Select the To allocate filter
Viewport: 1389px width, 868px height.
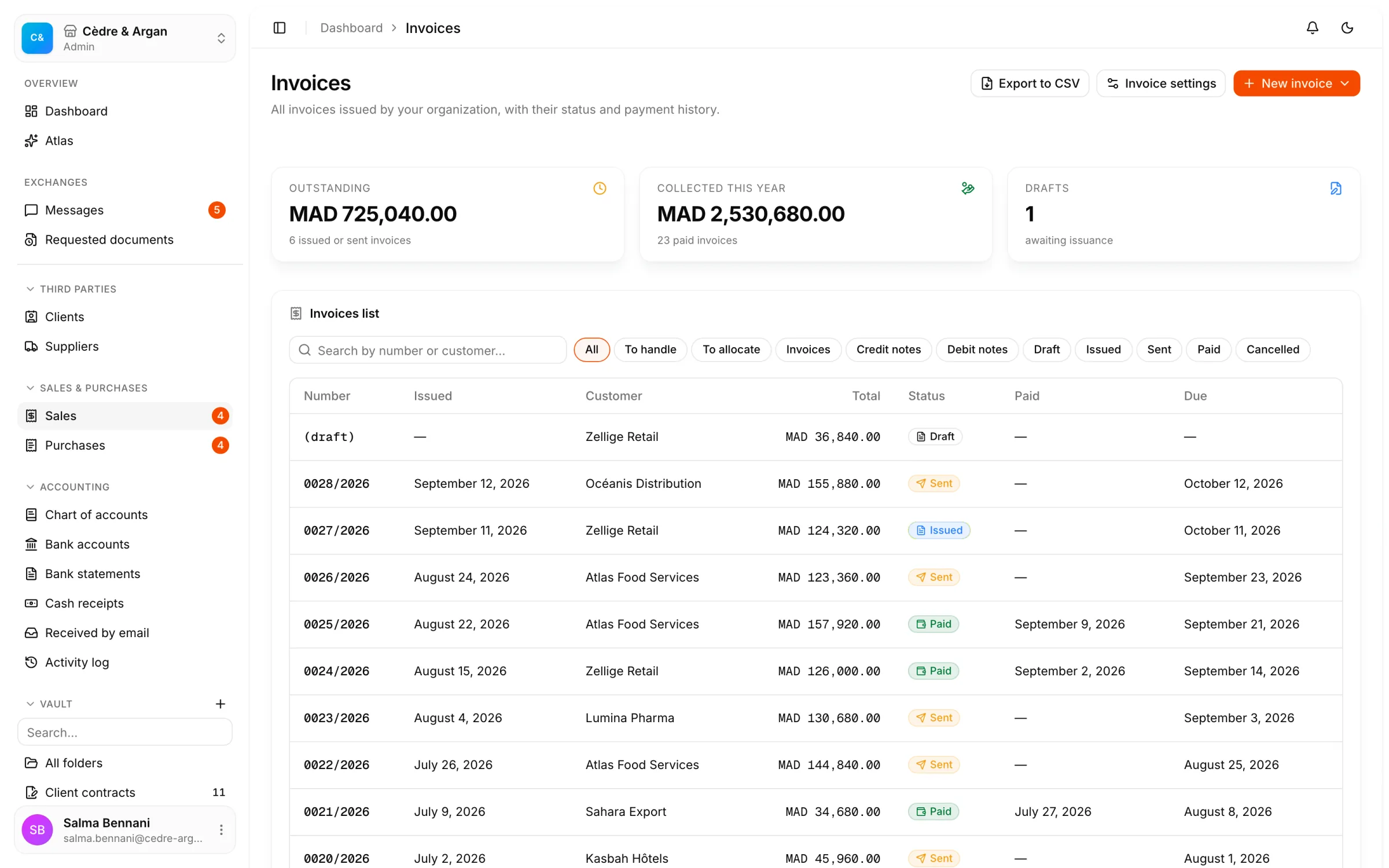(x=731, y=350)
